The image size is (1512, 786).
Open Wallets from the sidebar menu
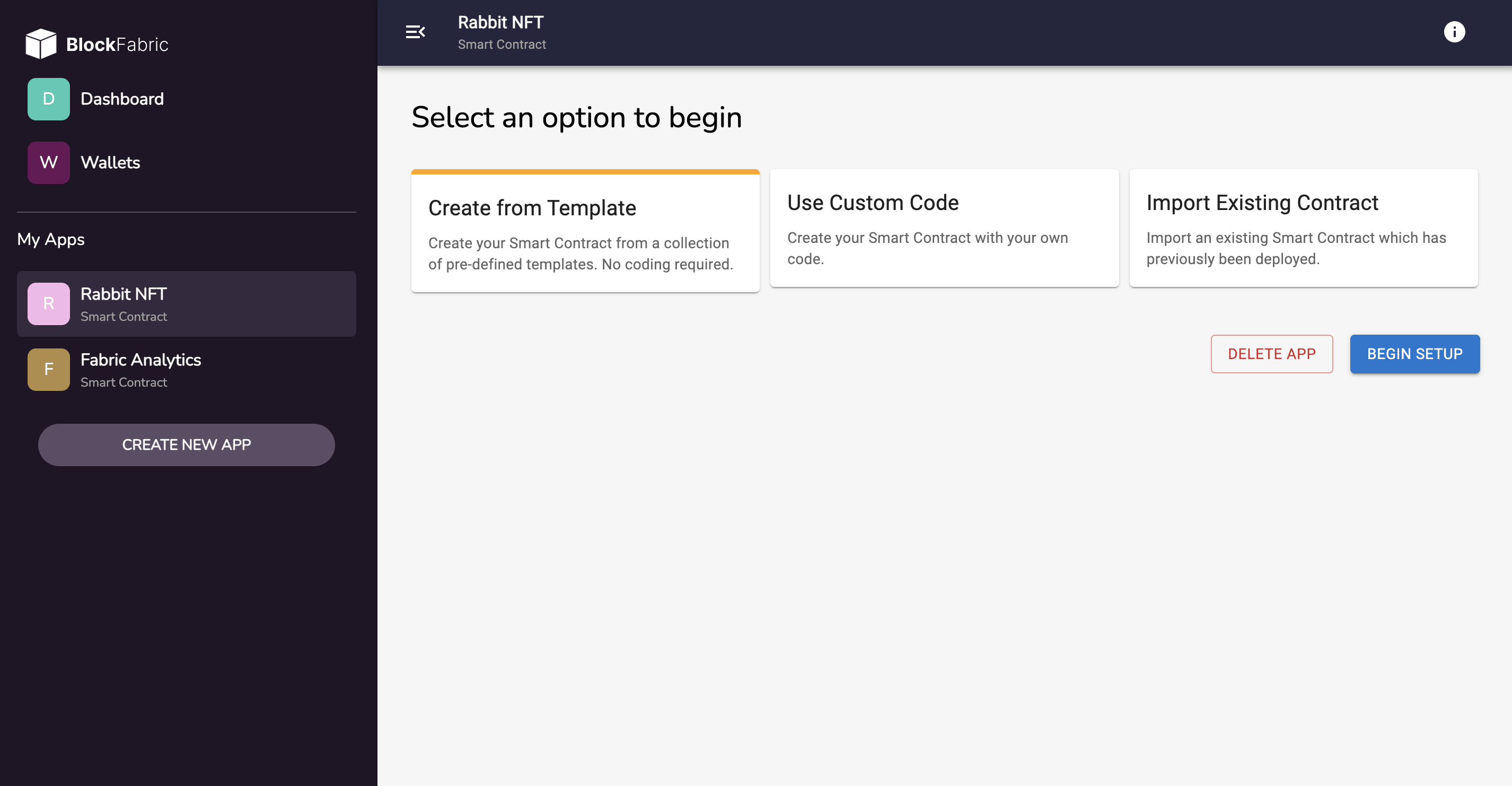click(110, 163)
